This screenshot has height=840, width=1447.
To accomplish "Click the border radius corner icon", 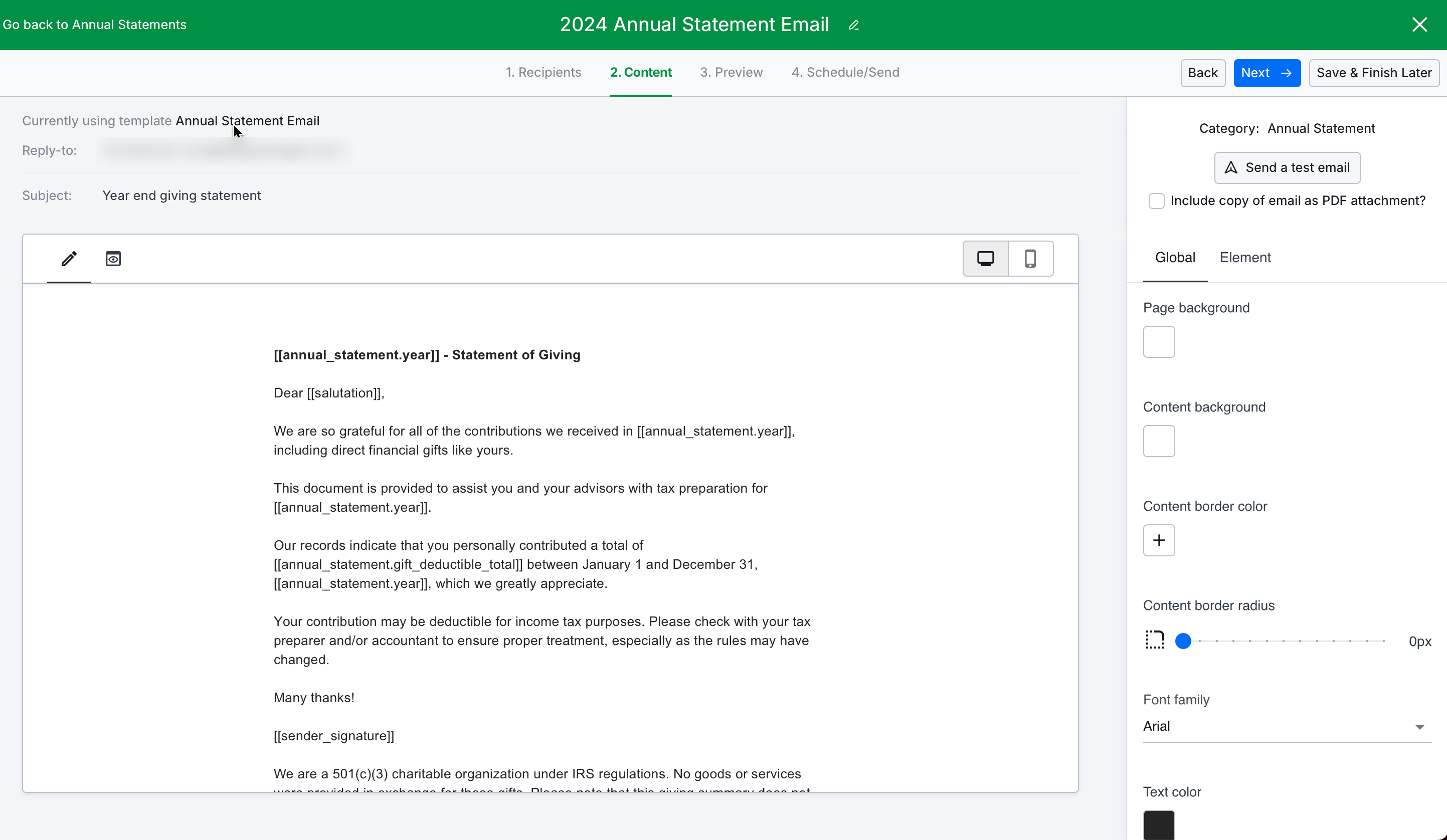I will 1155,640.
